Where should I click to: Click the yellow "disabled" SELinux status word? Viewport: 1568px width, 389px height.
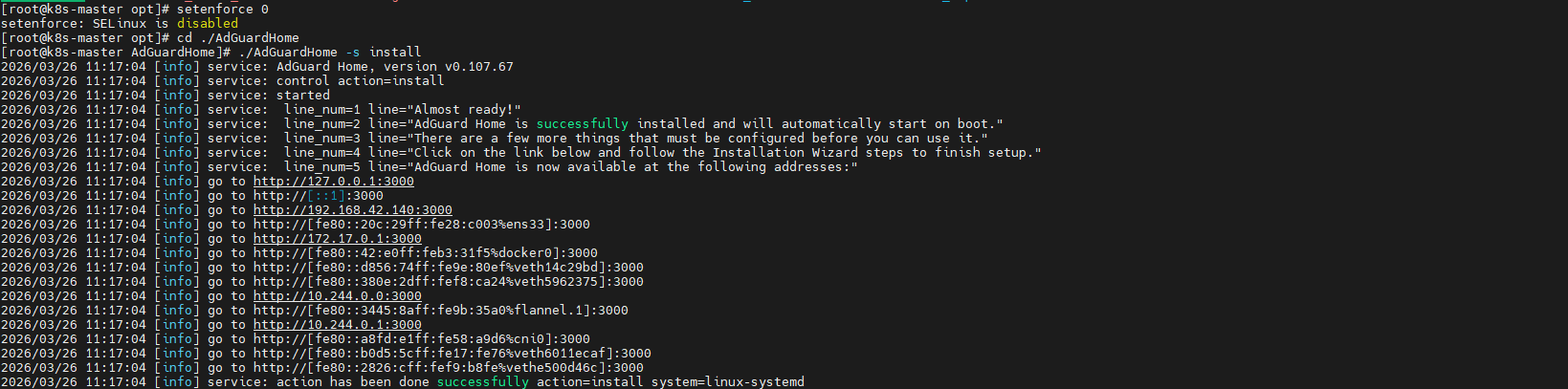[x=207, y=24]
